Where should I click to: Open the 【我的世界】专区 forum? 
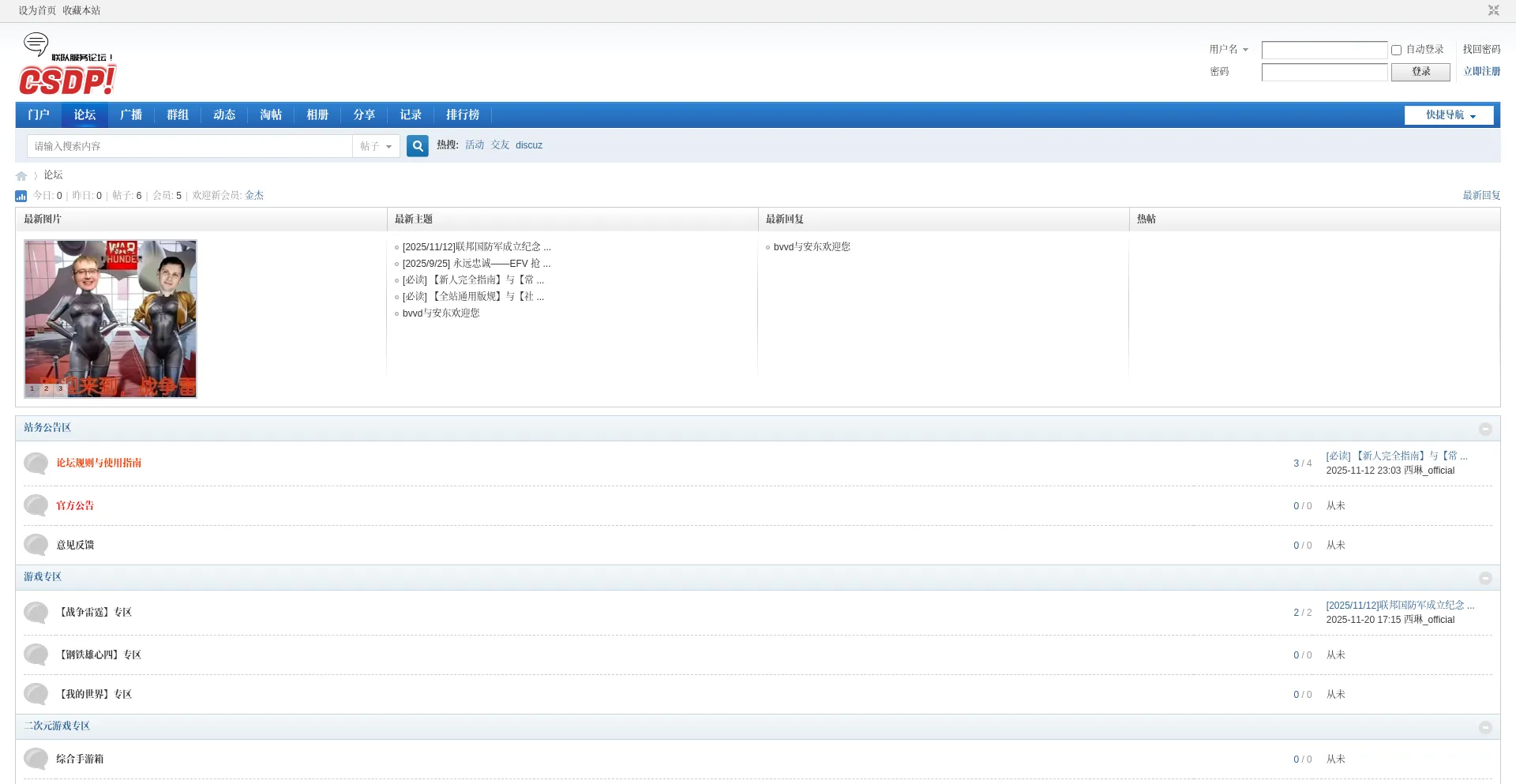coord(94,695)
